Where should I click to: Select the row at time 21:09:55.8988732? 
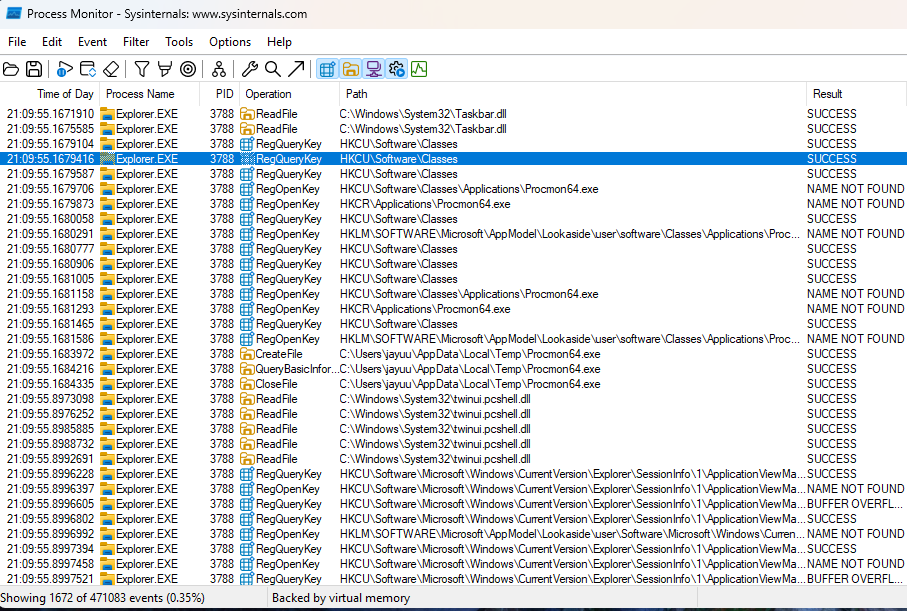coord(454,444)
